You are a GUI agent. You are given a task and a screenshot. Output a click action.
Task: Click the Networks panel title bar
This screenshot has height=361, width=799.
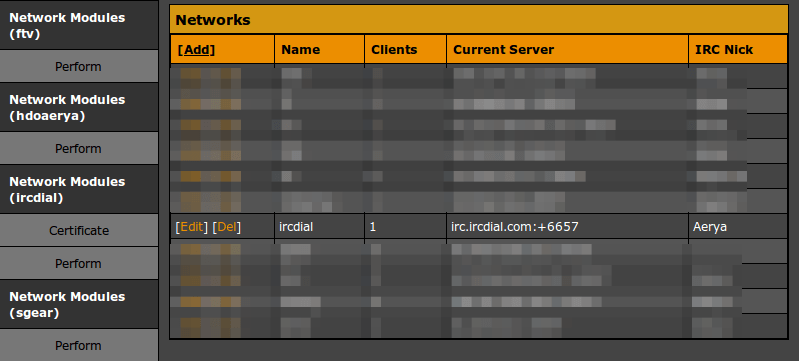[x=479, y=19]
